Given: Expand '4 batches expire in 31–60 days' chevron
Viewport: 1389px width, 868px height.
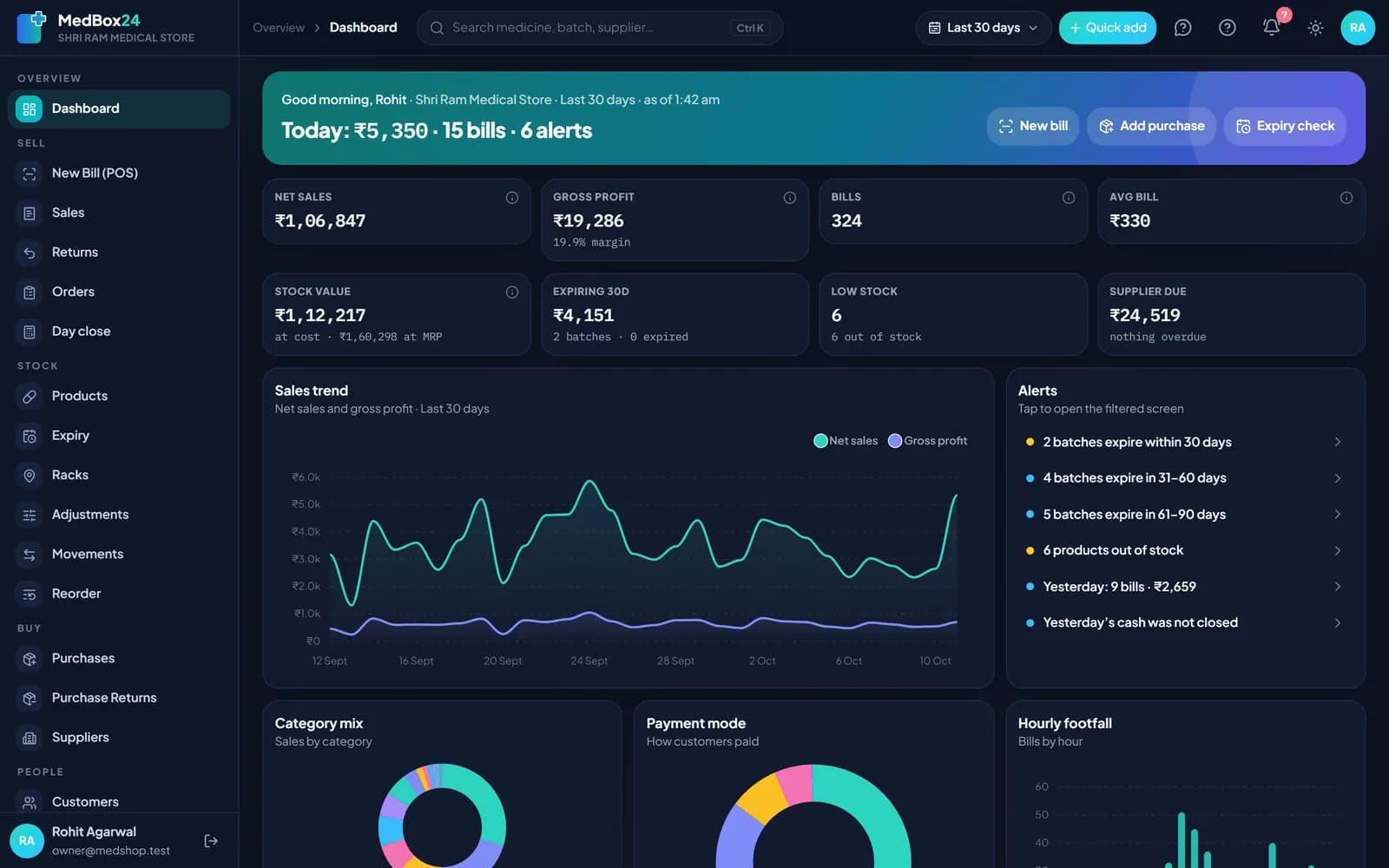Looking at the screenshot, I should click(1338, 478).
